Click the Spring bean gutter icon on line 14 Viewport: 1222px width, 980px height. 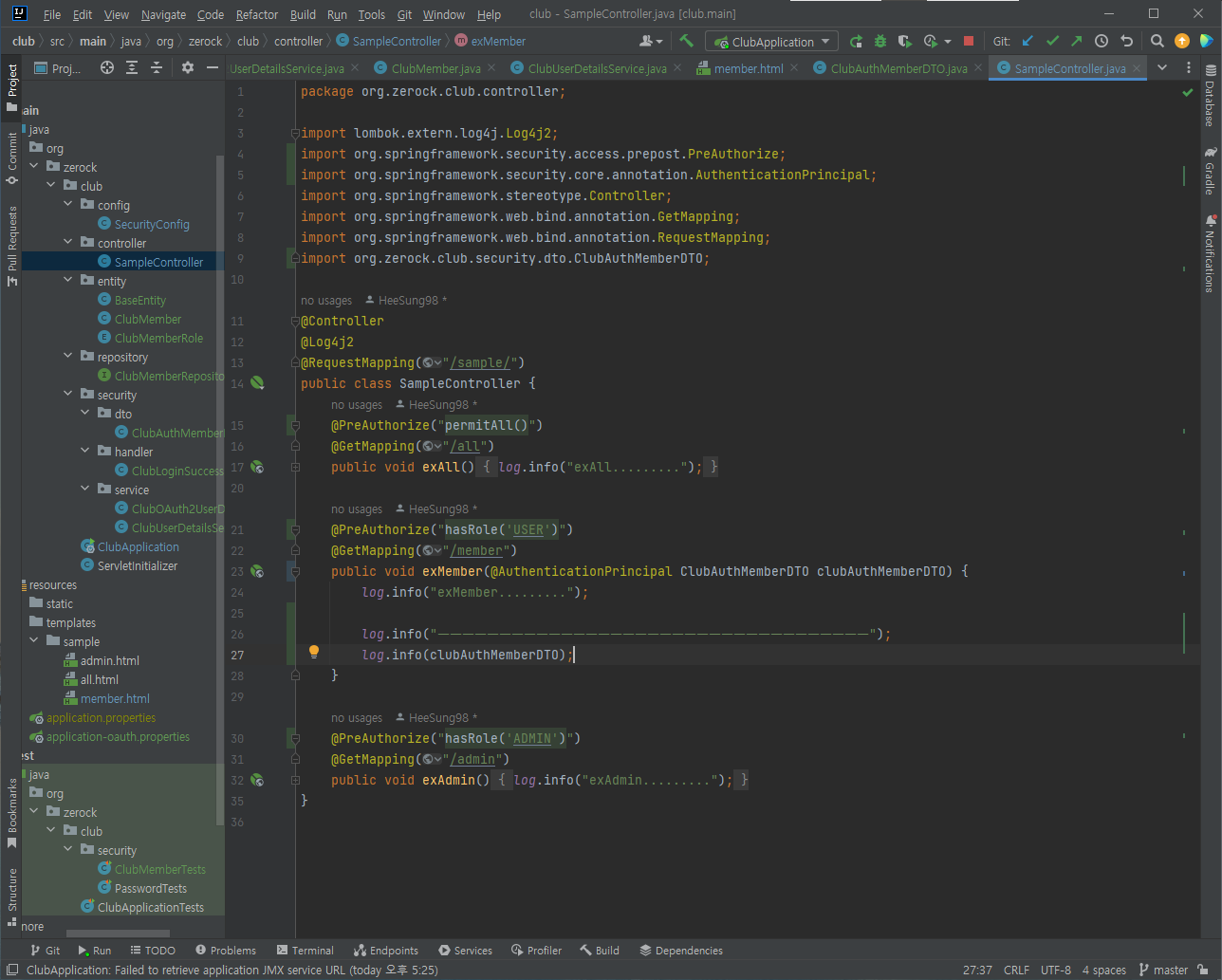[x=257, y=383]
